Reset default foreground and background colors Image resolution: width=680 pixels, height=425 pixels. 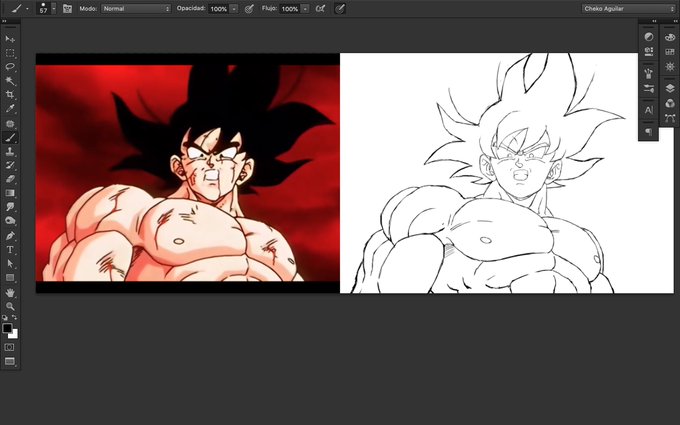pyautogui.click(x=5, y=317)
